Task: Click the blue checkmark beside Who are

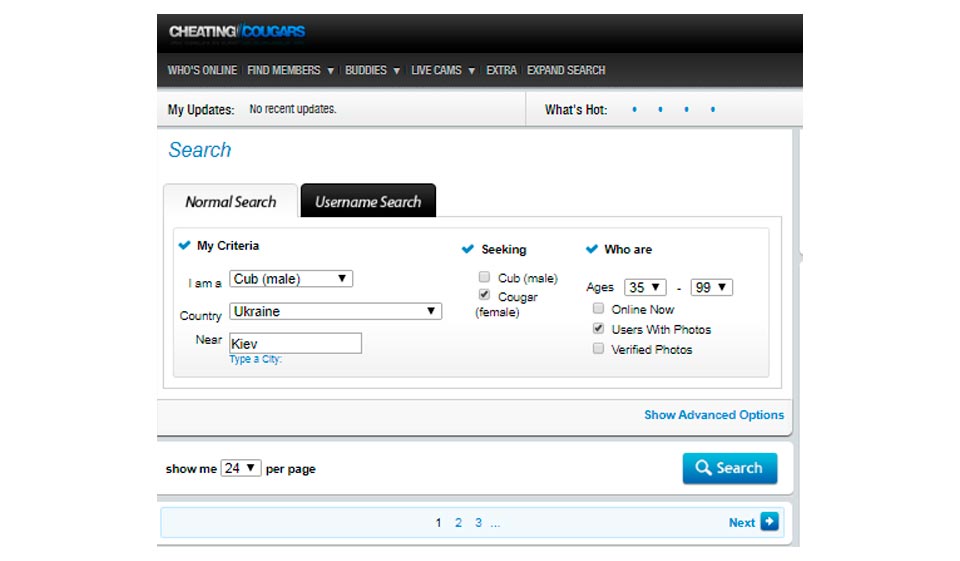Action: [x=591, y=249]
